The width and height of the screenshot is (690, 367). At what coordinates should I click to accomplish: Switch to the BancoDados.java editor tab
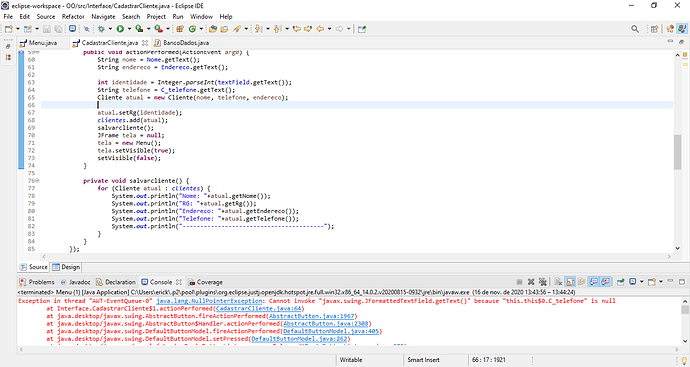coord(181,43)
